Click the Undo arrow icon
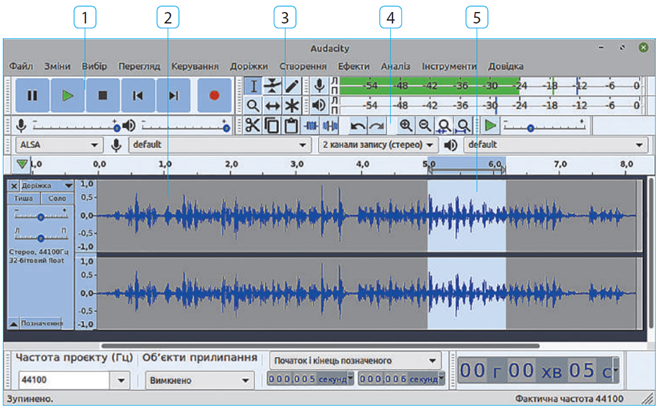The image size is (658, 408). (357, 125)
